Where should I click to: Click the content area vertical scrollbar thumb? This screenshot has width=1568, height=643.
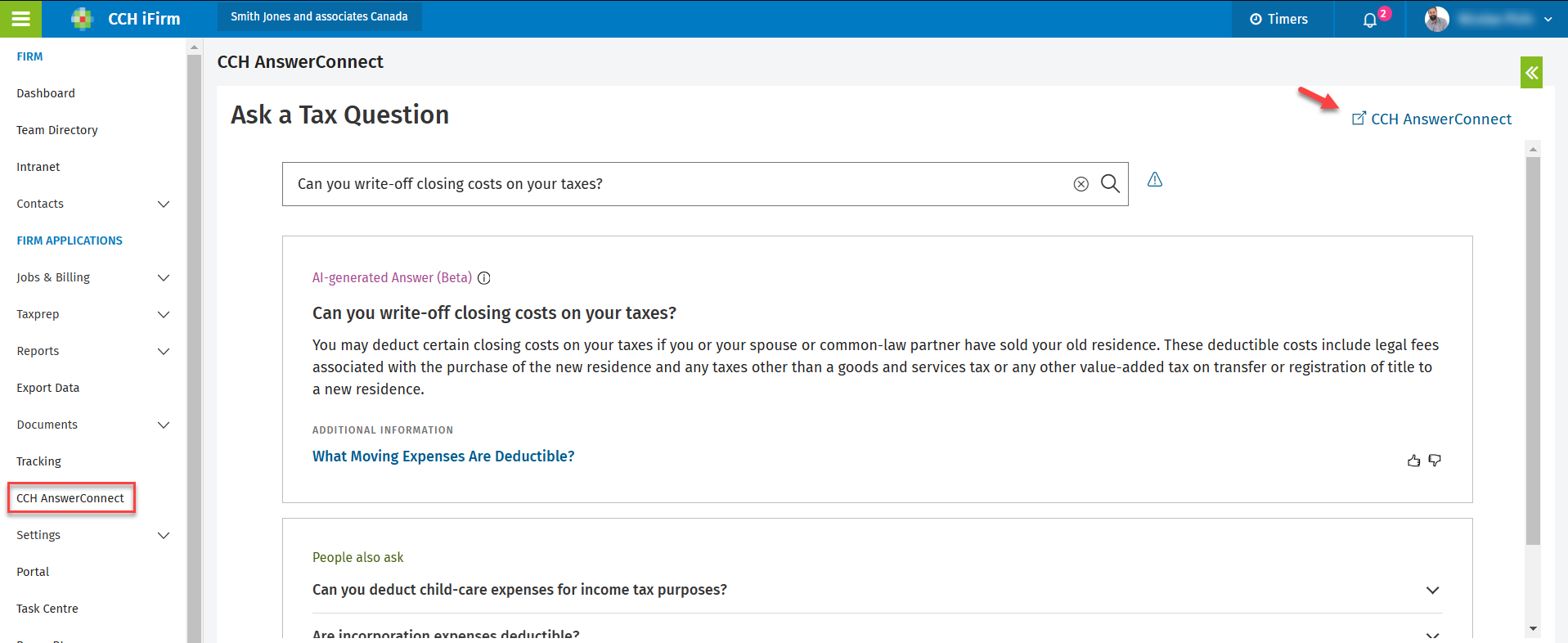coord(1533,350)
